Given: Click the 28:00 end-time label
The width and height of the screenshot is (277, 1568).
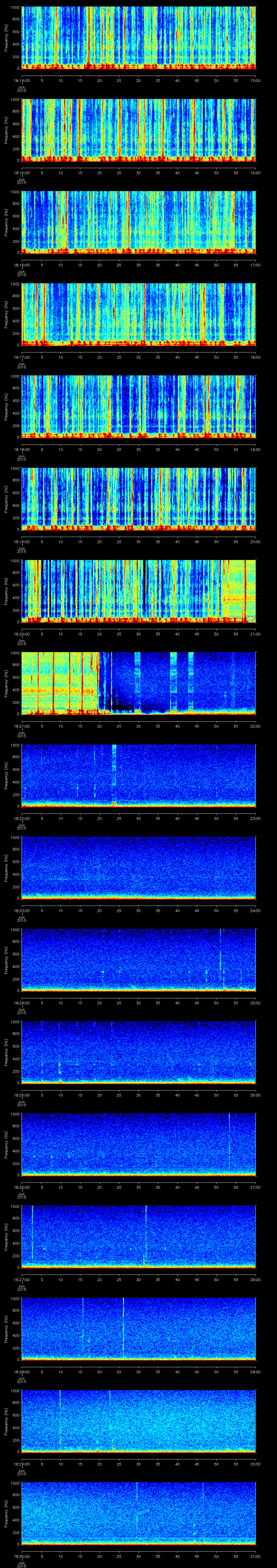Looking at the screenshot, I should tap(255, 1279).
